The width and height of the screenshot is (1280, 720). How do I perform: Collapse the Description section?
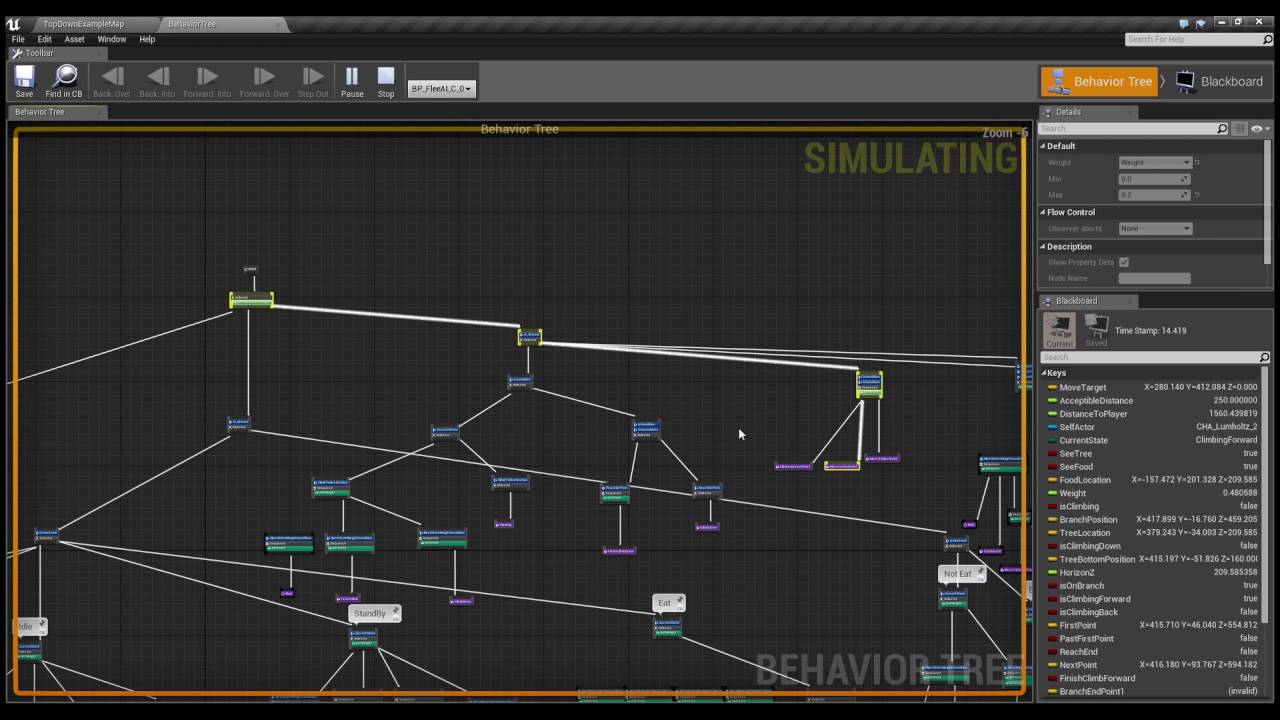(1042, 246)
